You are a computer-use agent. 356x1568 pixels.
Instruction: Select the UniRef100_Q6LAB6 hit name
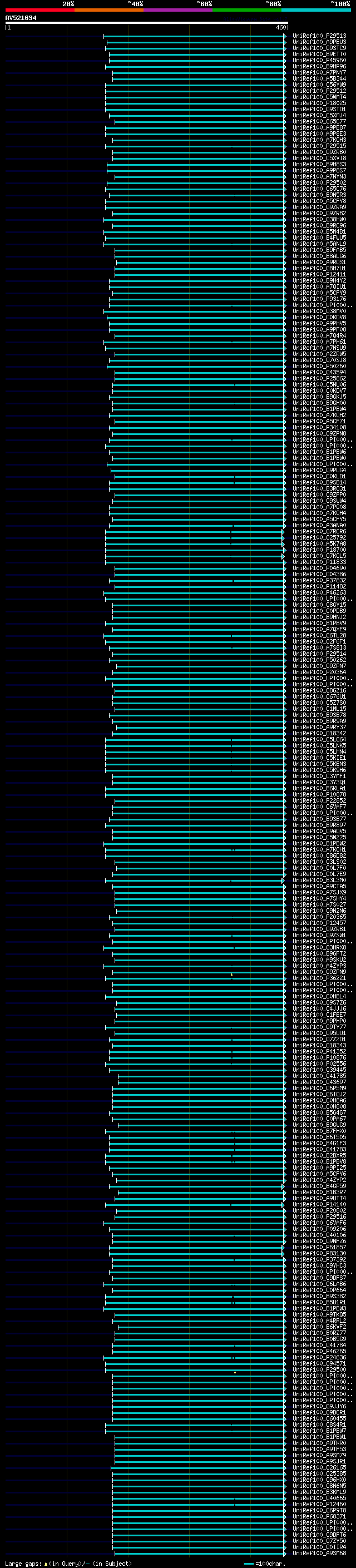pyautogui.click(x=319, y=1284)
